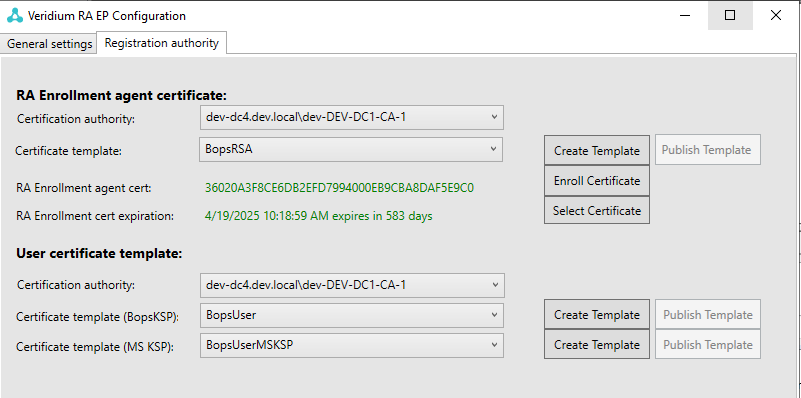801x398 pixels.
Task: Maximize the configuration window
Action: pos(730,16)
